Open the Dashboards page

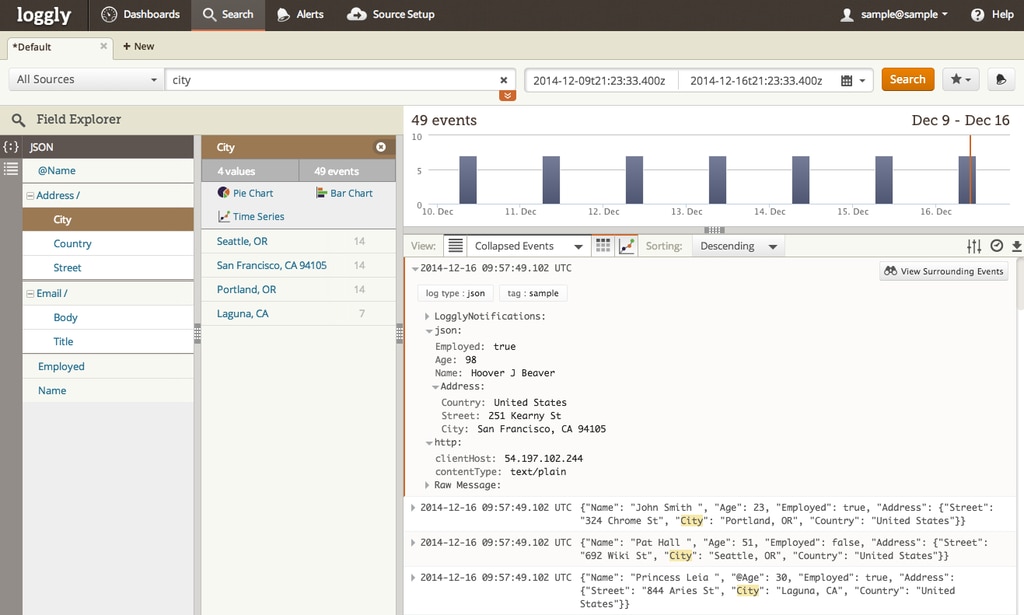point(141,15)
